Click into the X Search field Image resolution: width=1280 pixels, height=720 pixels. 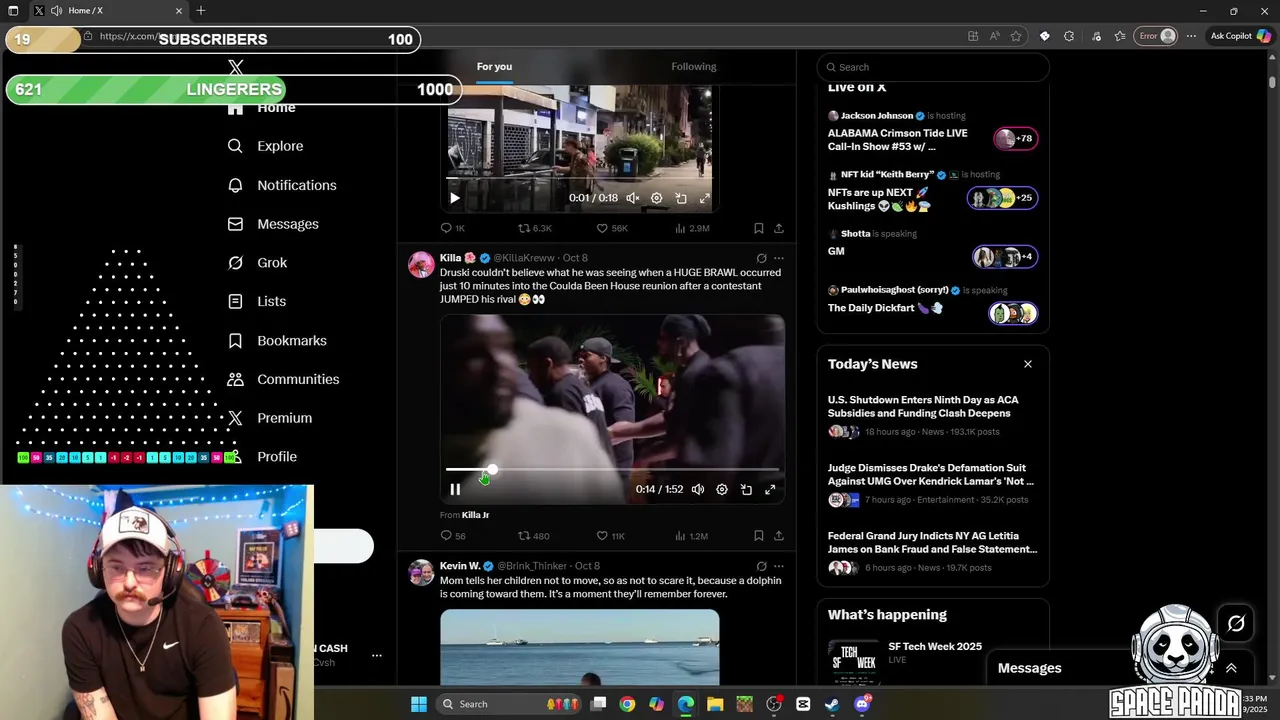(x=932, y=67)
